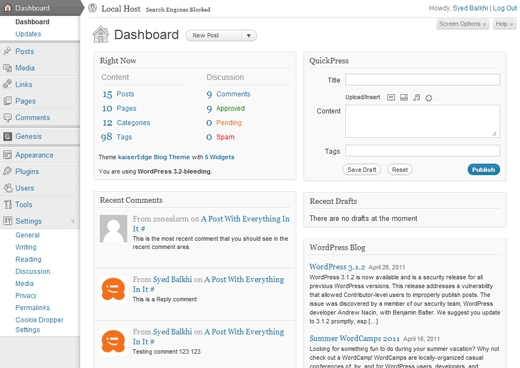This screenshot has width=520, height=368.
Task: Click the Genesis G icon
Action: 7,136
